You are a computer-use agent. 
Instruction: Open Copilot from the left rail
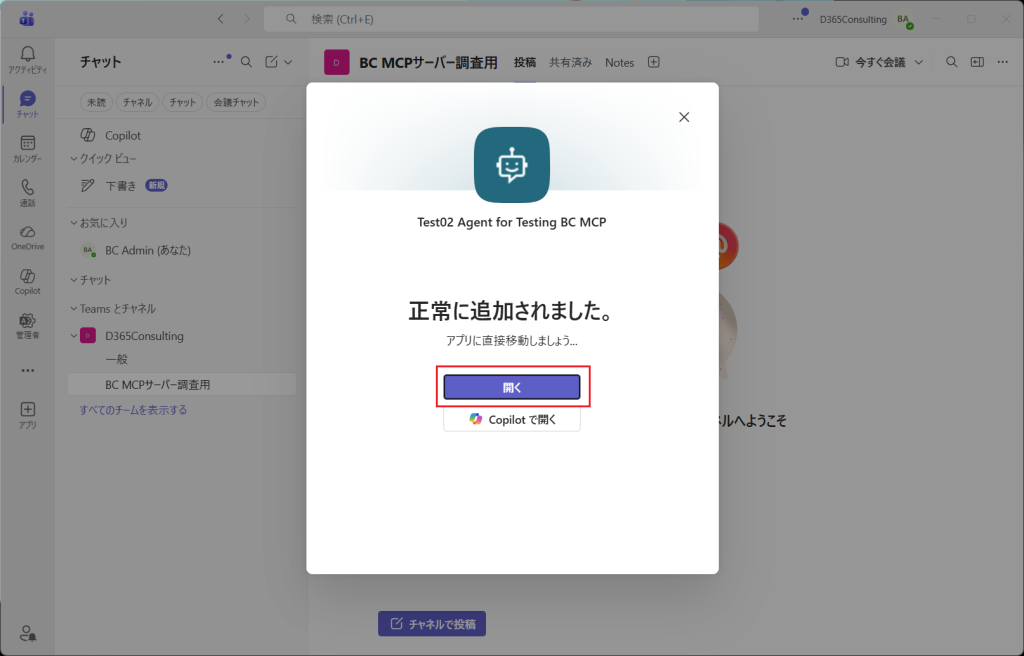pos(27,280)
